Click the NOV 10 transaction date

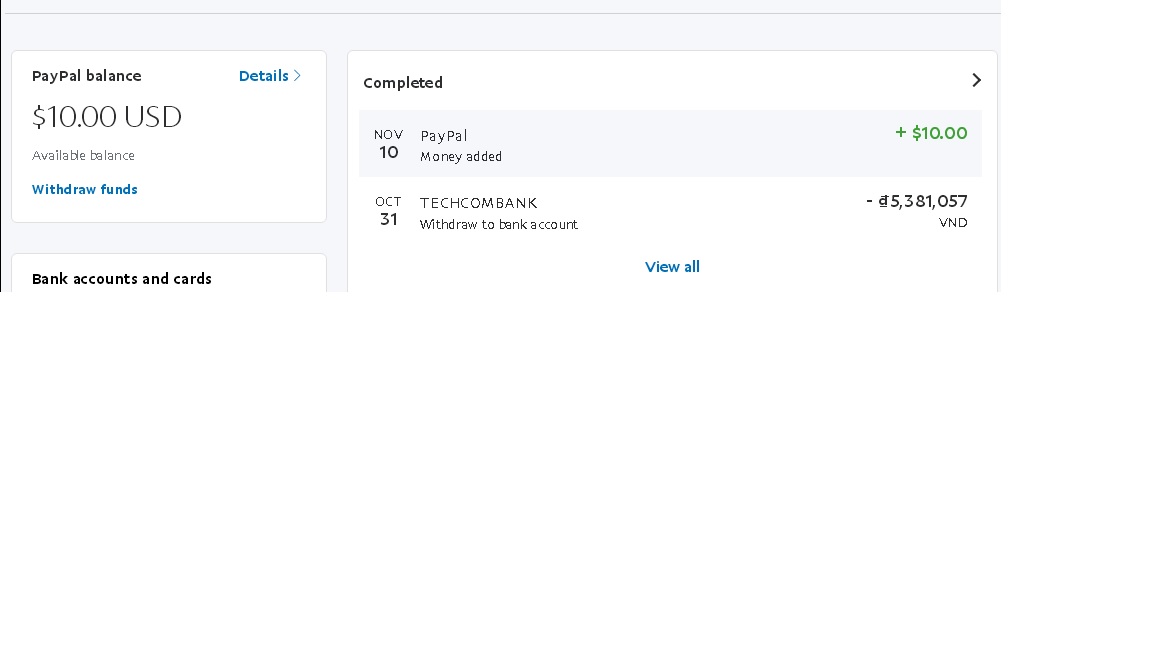(388, 144)
